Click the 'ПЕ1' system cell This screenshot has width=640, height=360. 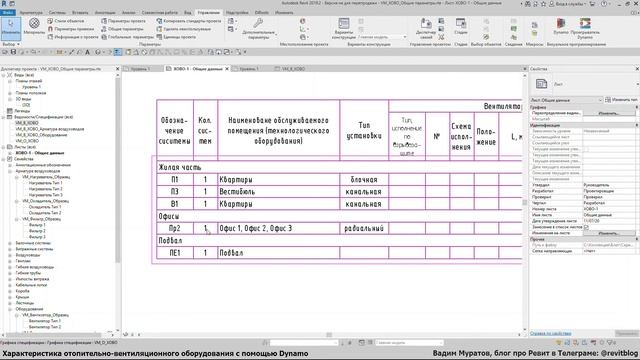[x=175, y=253]
